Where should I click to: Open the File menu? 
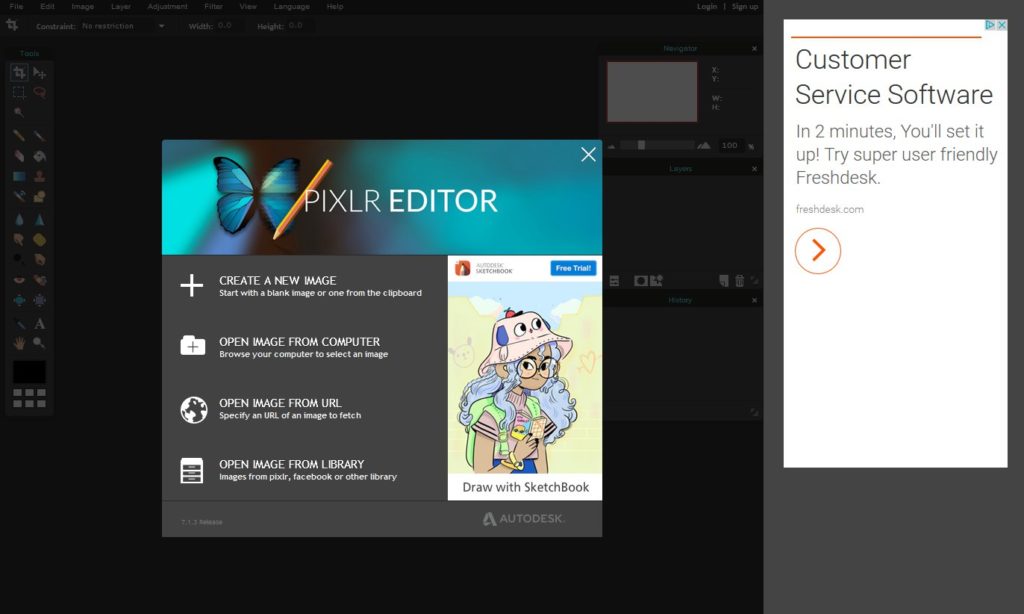coord(16,7)
